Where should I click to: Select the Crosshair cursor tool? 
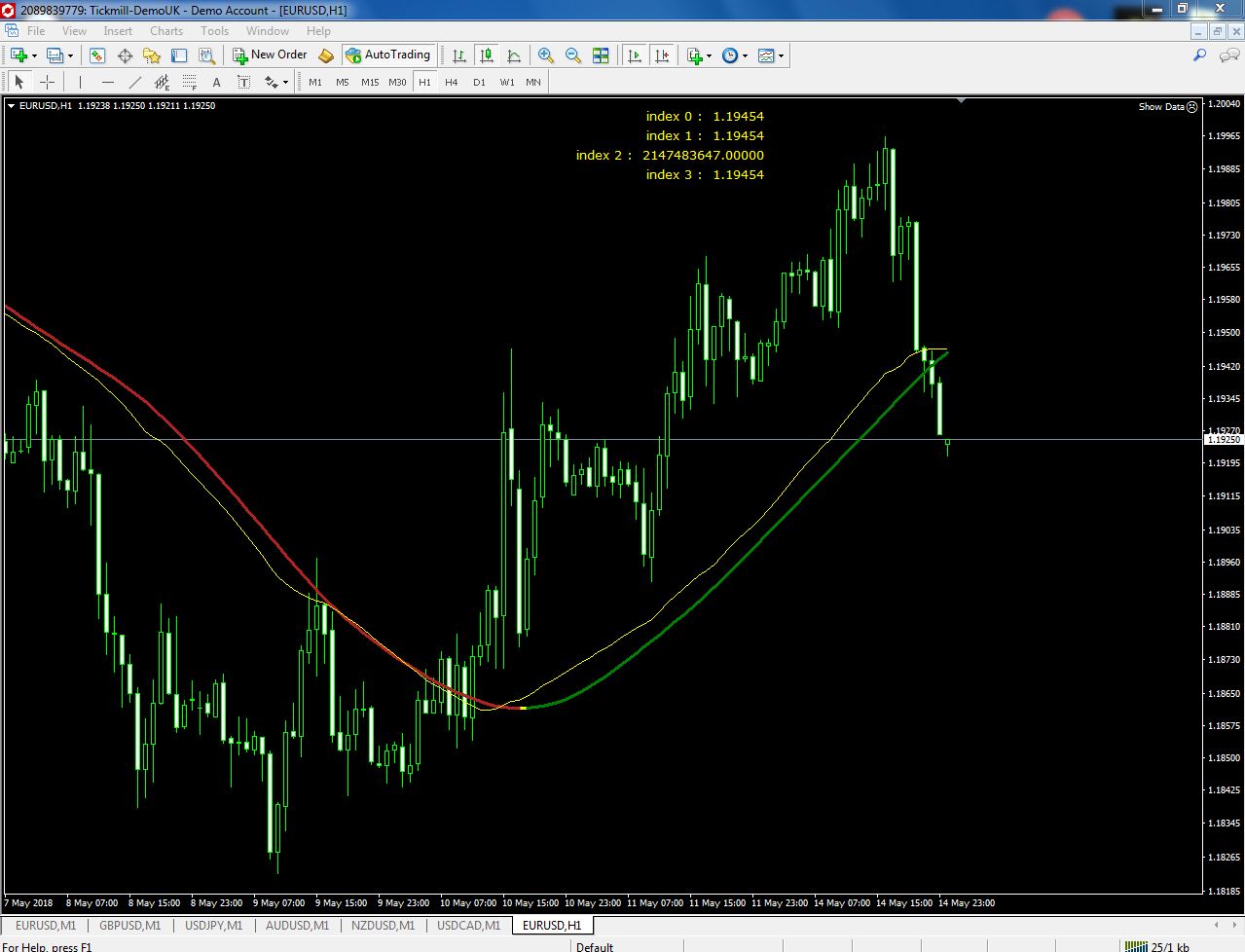[47, 82]
